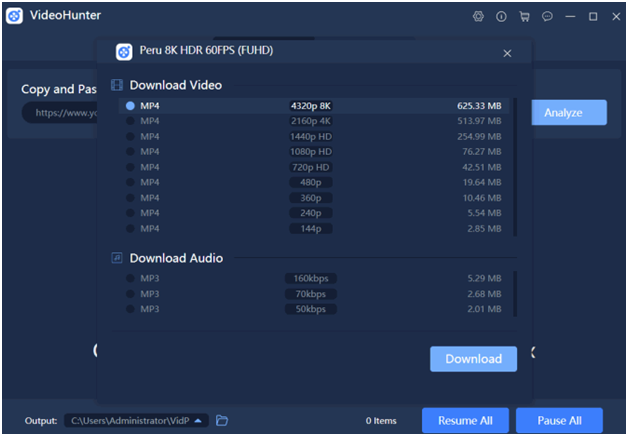
Task: Click the 625.33 MB size text
Action: (479, 106)
